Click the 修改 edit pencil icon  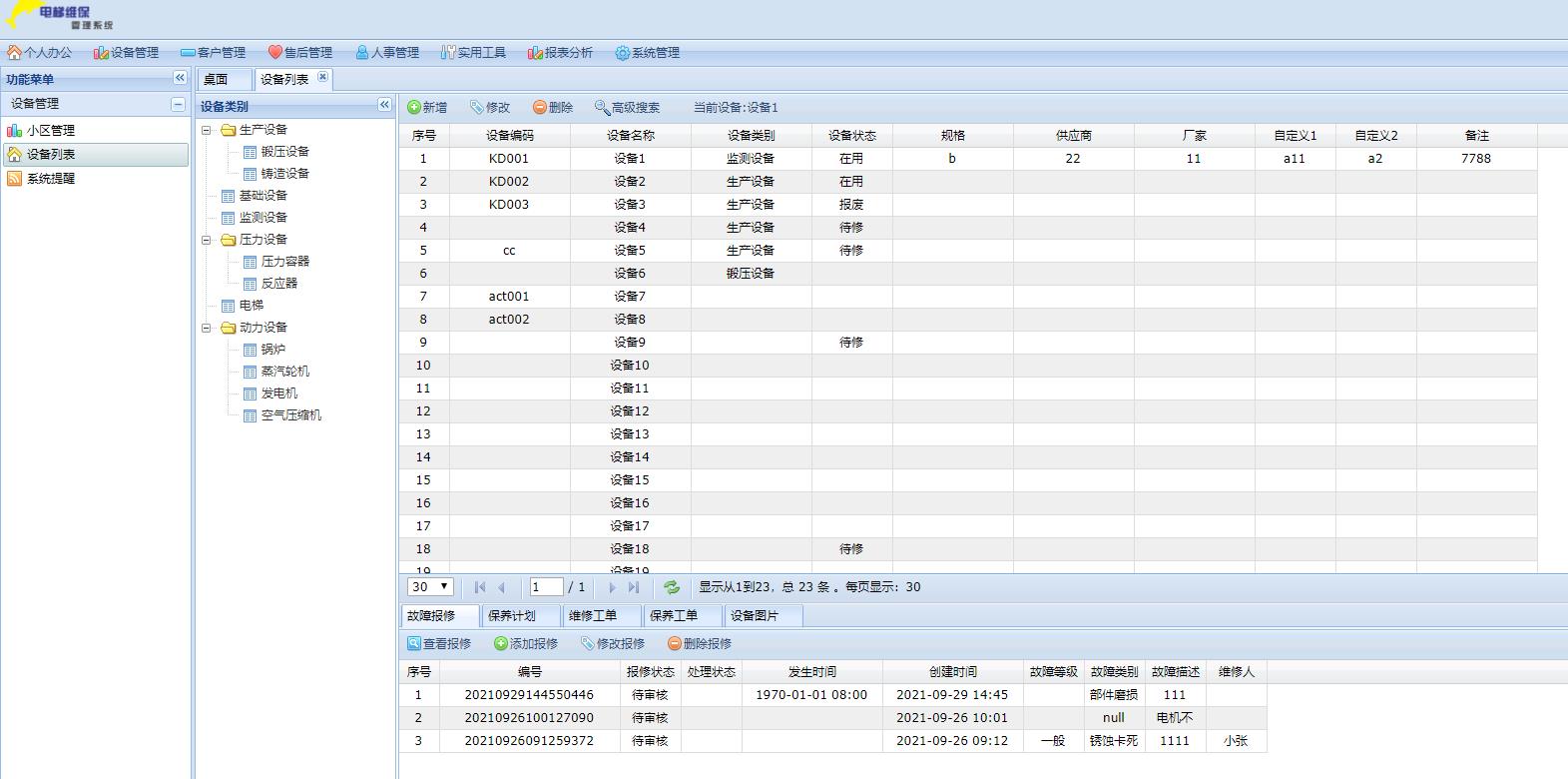click(477, 108)
